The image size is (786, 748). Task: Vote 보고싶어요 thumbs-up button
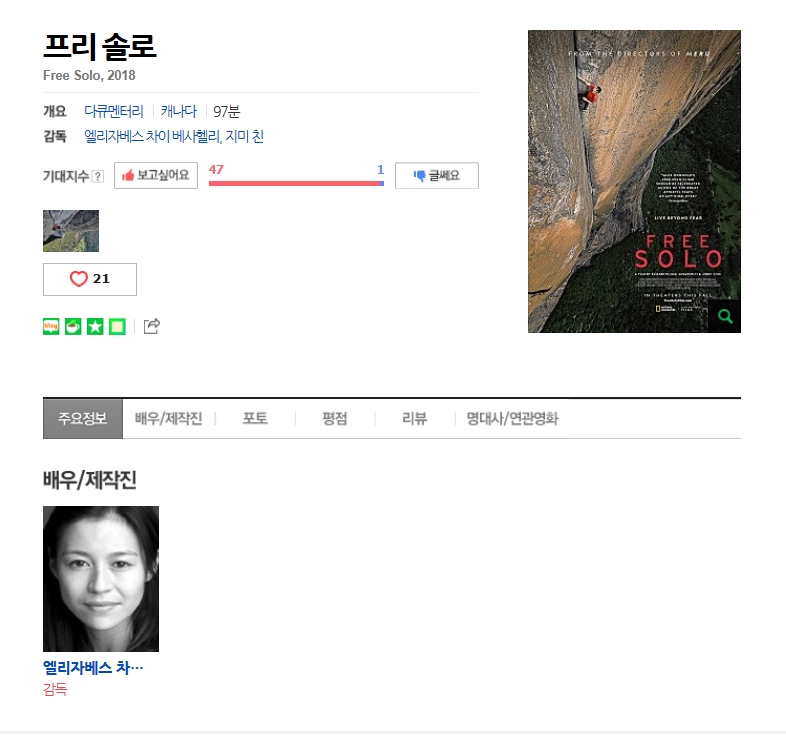point(156,175)
